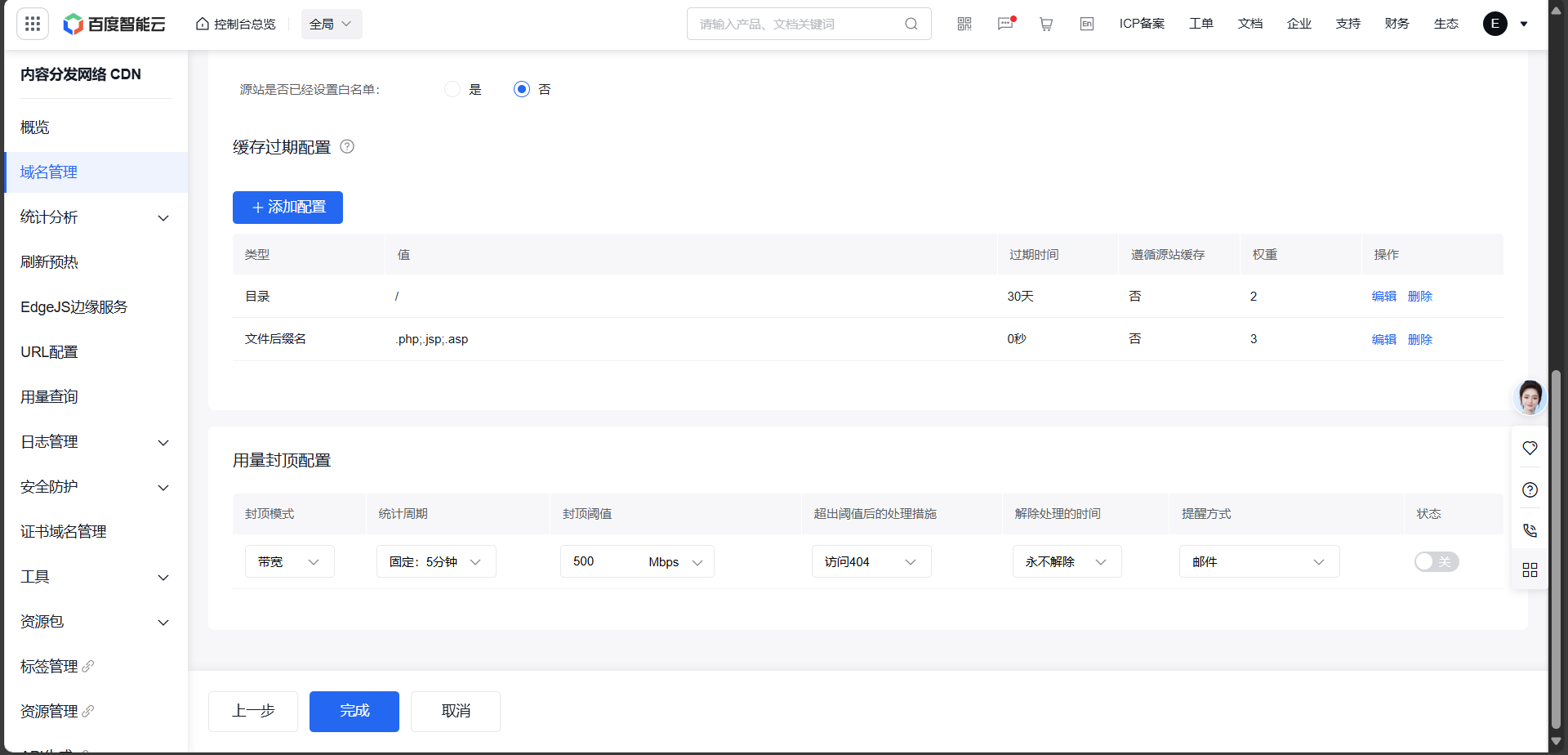
Task: Open ICP备案 in the top menu
Action: (x=1142, y=24)
